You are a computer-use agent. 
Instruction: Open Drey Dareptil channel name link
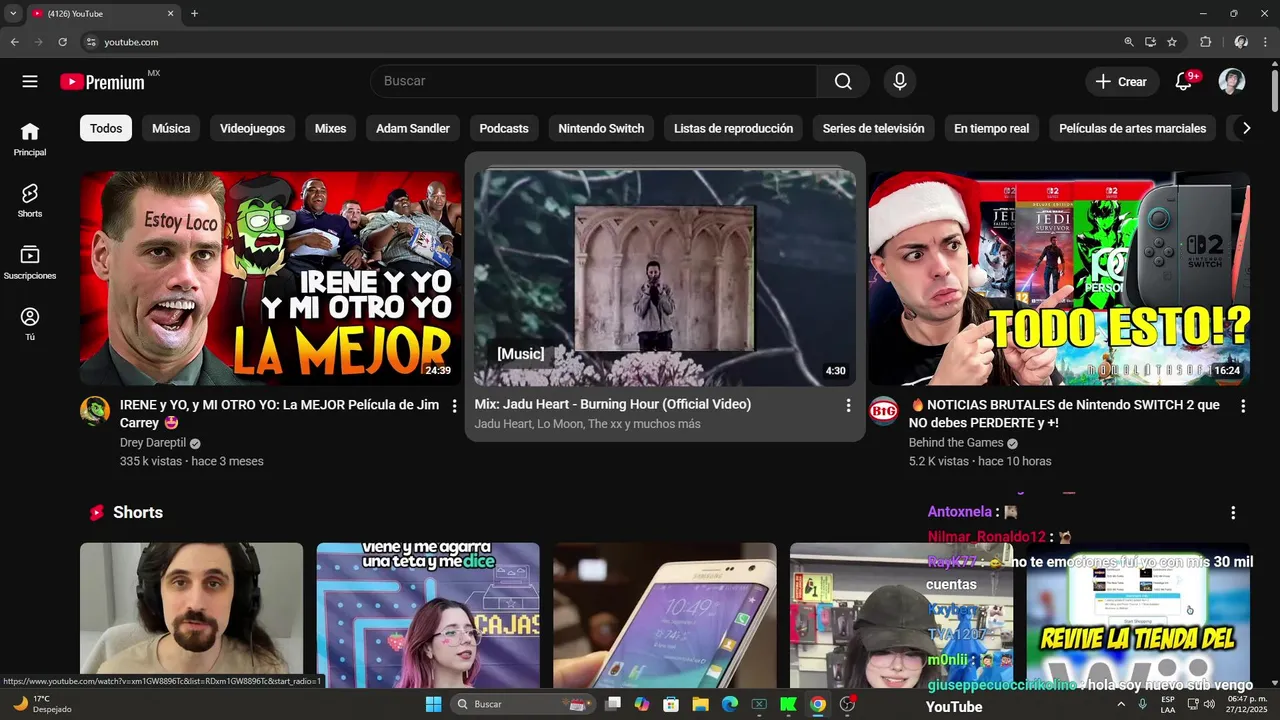pos(152,443)
